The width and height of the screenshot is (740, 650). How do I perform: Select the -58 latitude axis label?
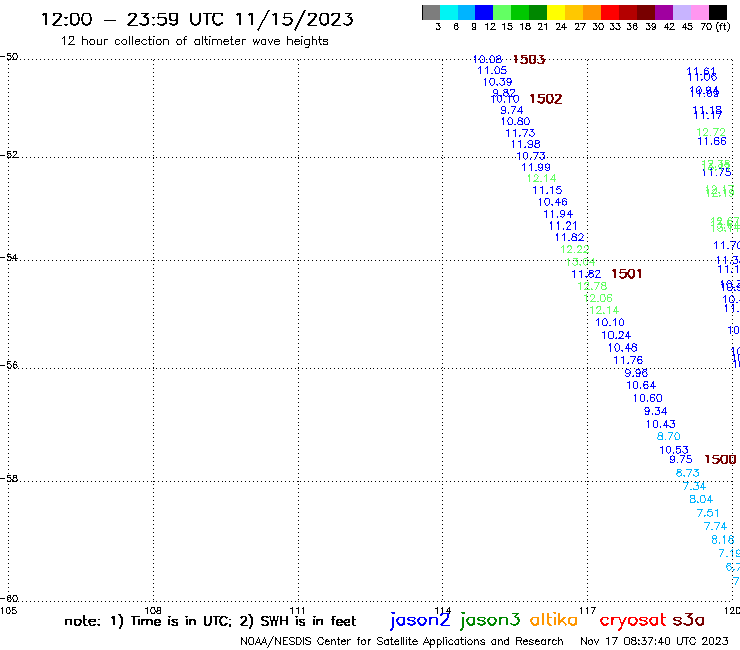(x=9, y=479)
